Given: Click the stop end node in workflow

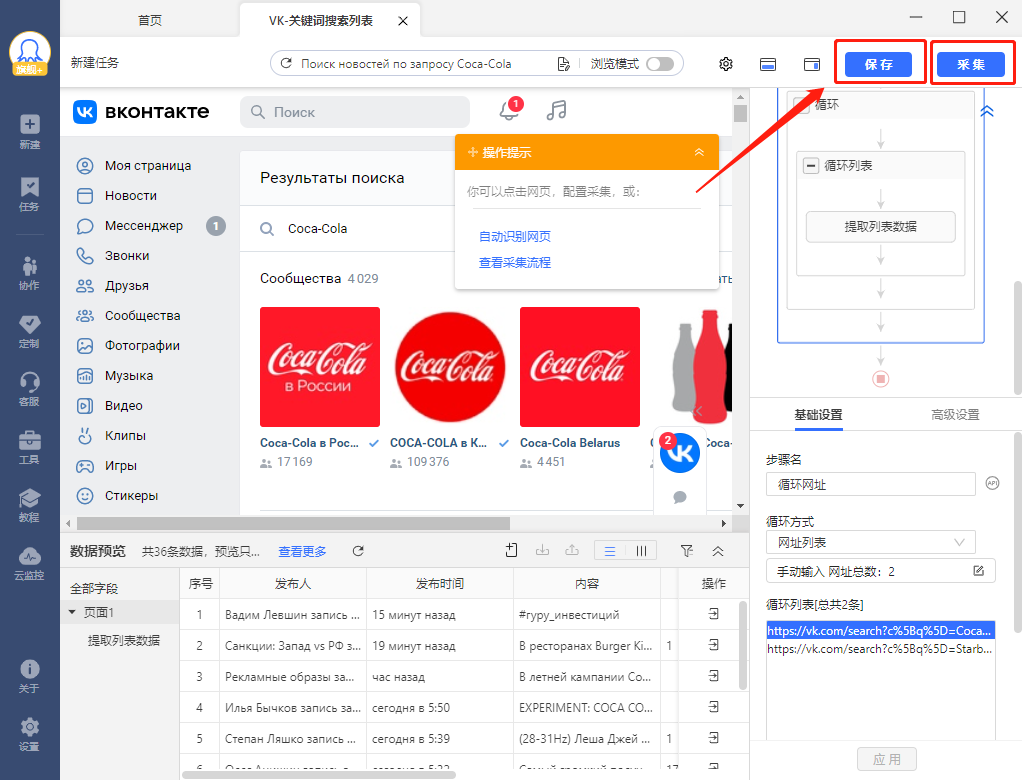Looking at the screenshot, I should coord(881,379).
